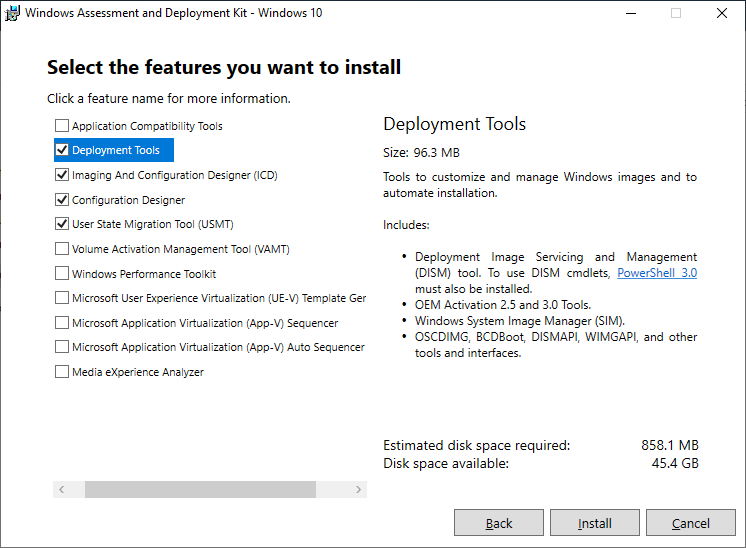Open the PowerShell 3.0 link

657,273
